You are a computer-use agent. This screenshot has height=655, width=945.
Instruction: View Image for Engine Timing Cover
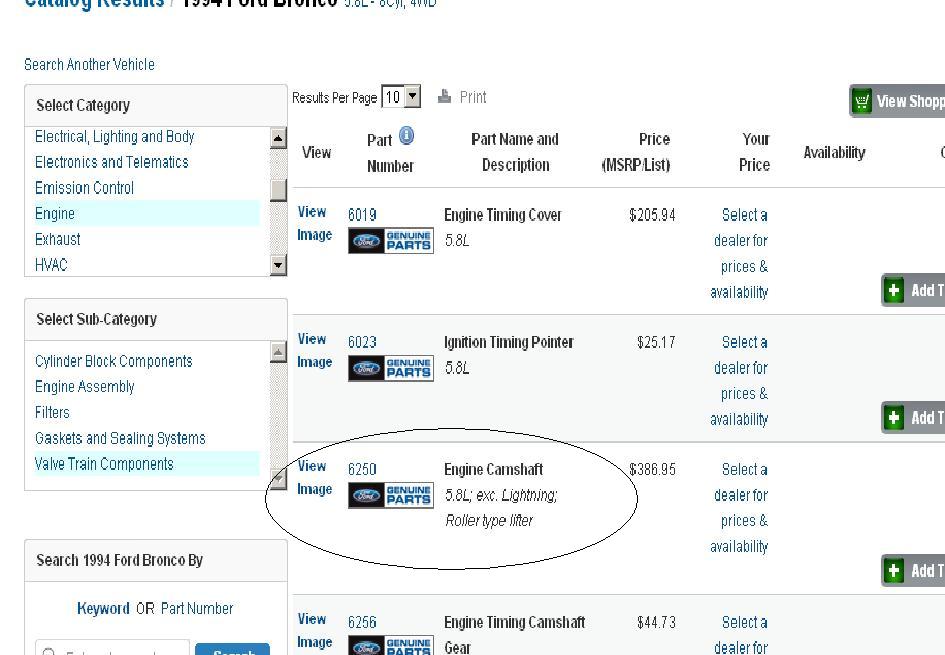click(x=315, y=223)
